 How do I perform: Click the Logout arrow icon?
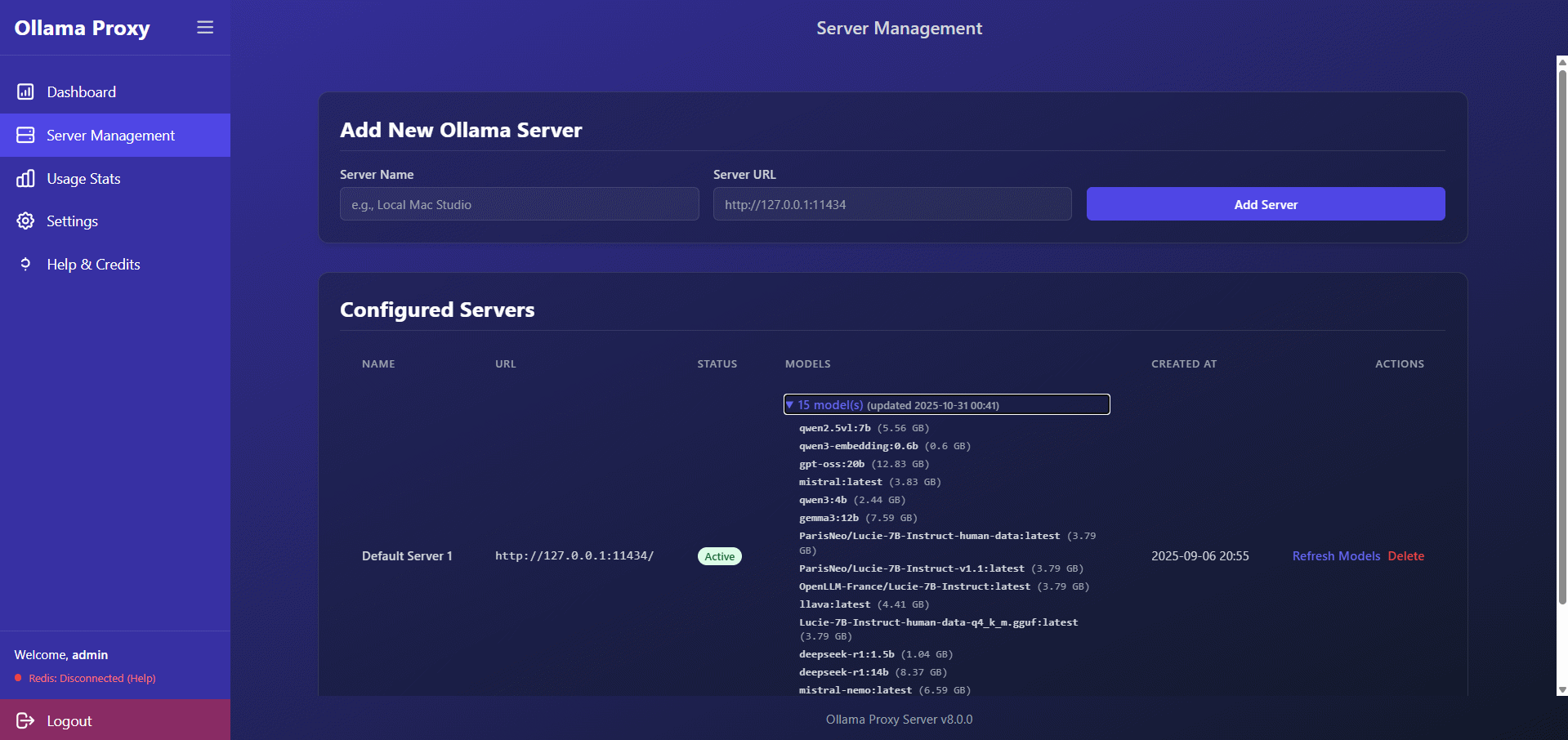click(x=25, y=720)
